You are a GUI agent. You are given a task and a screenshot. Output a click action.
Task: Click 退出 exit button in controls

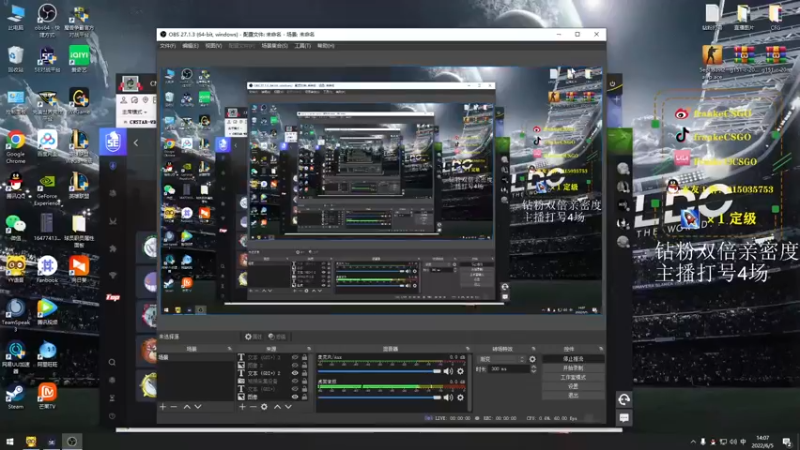click(573, 395)
